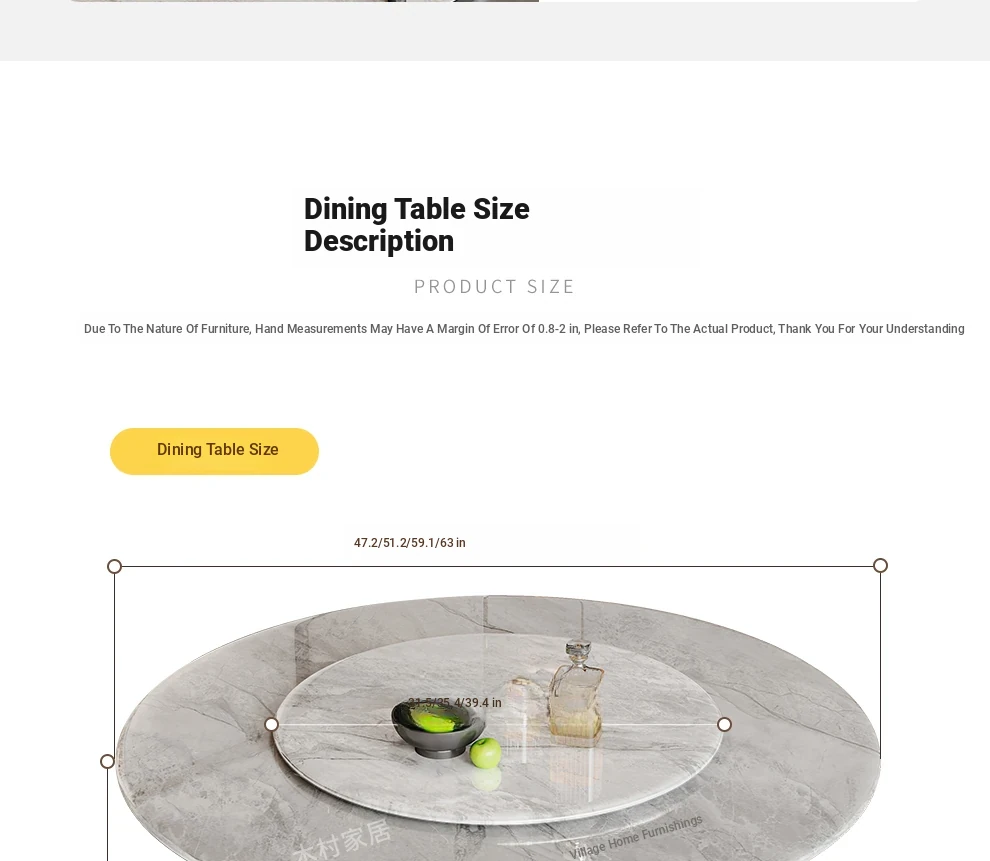This screenshot has height=861, width=990.
Task: Click the light gray band above the heading
Action: (495, 30)
